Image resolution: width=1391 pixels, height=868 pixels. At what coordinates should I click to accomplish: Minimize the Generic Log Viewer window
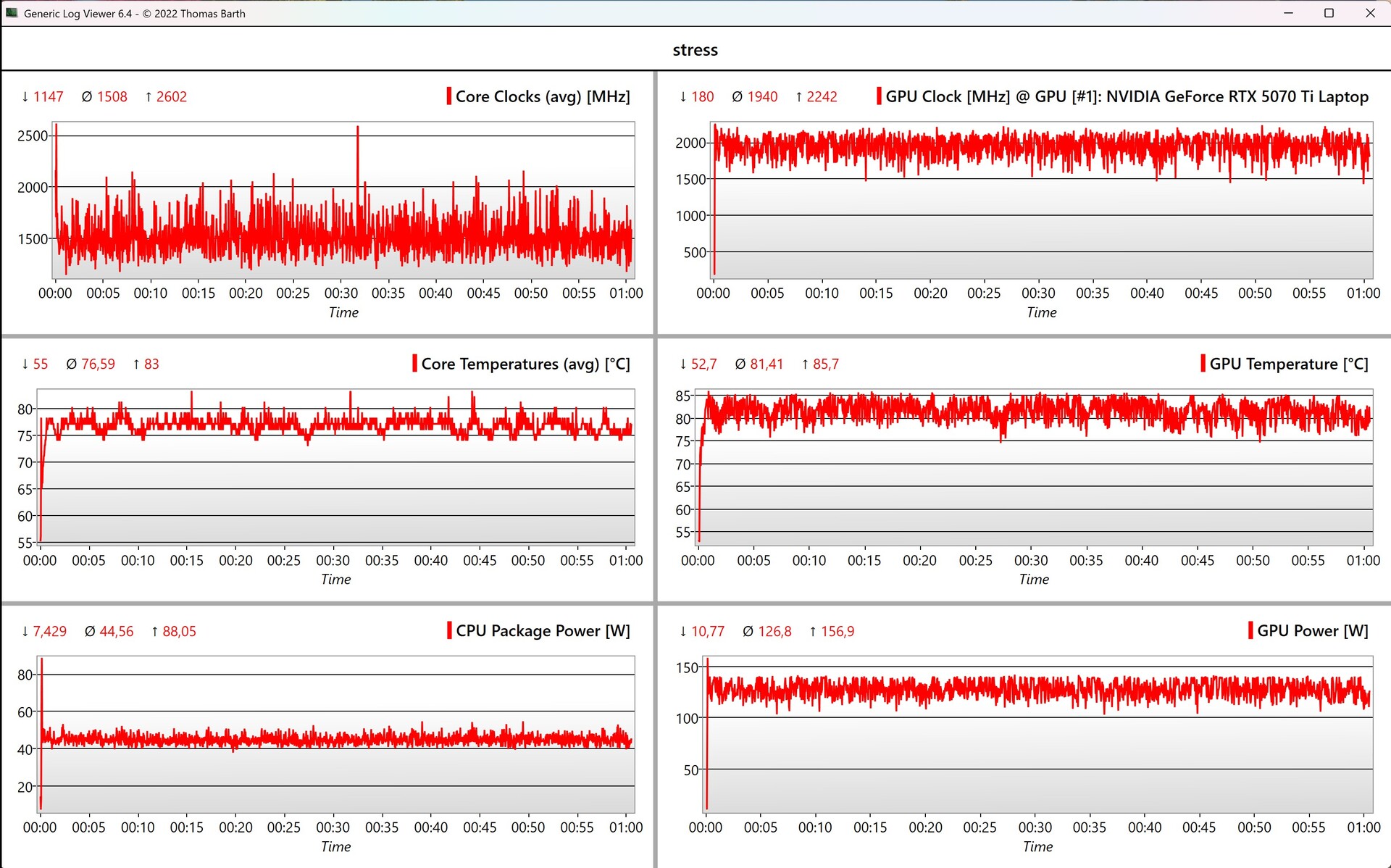pos(1288,13)
